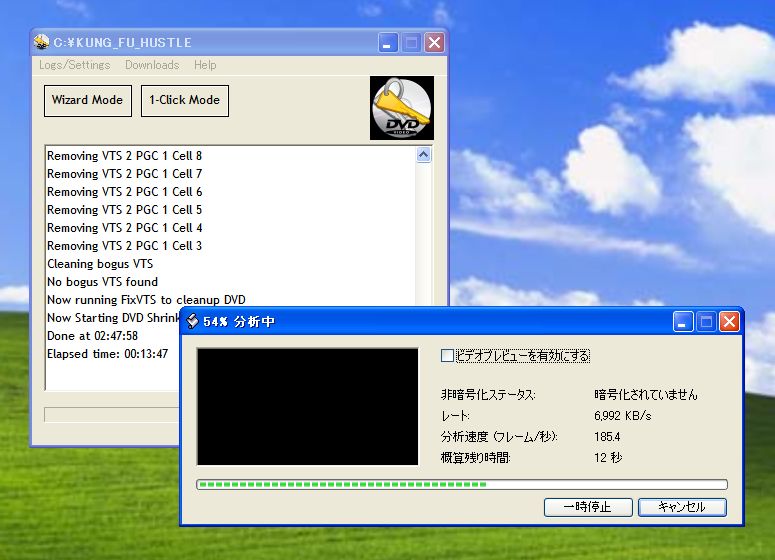Image resolution: width=775 pixels, height=560 pixels.
Task: Close the 分析中 analysis dialog
Action: click(729, 322)
